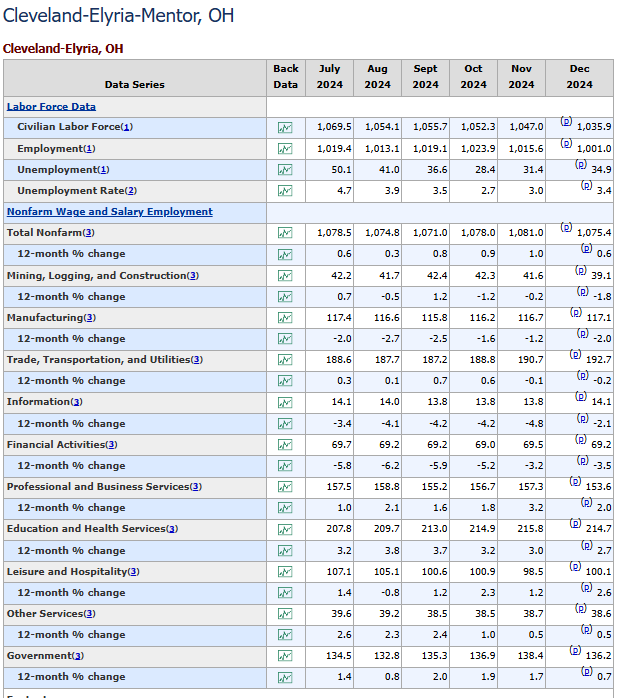The image size is (626, 698).
Task: Open chart for Leisure and Hospitality 12-month % change
Action: 285,592
